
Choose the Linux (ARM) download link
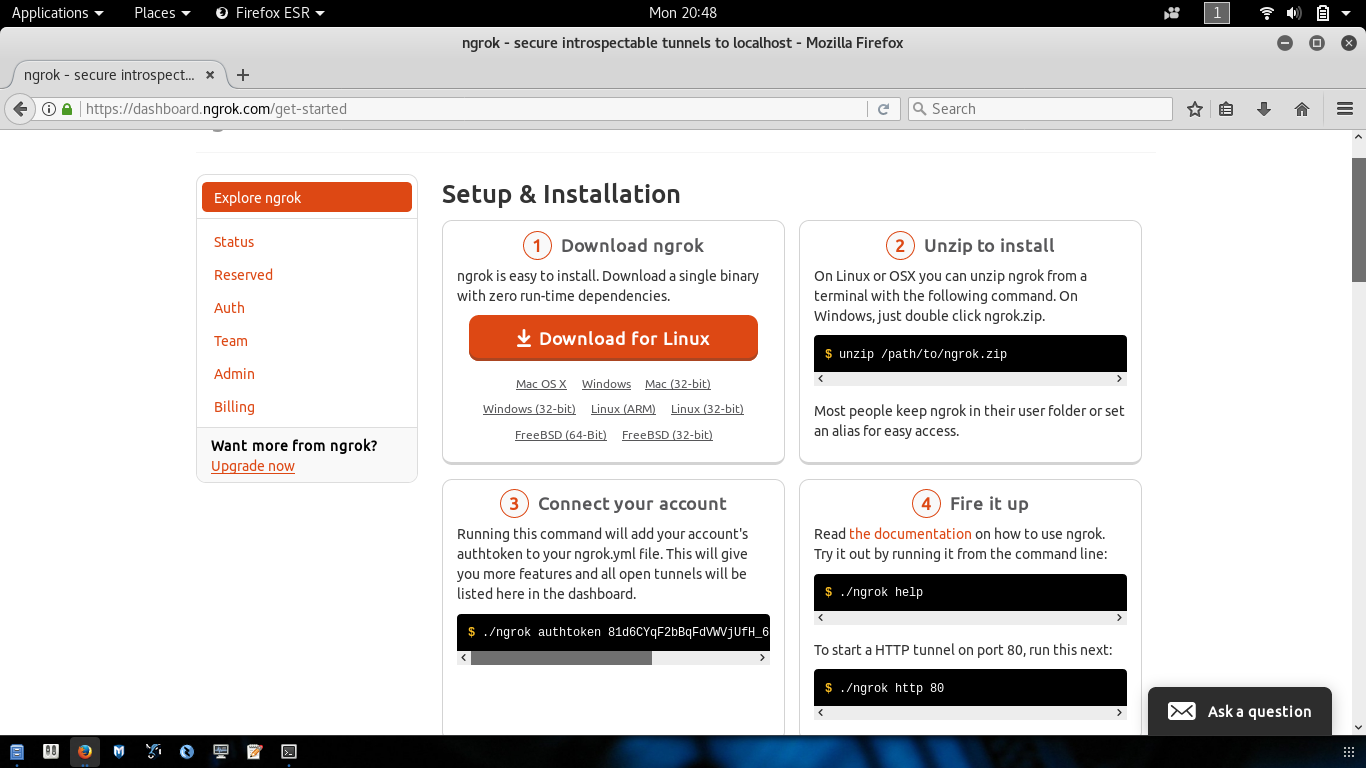[x=623, y=409]
